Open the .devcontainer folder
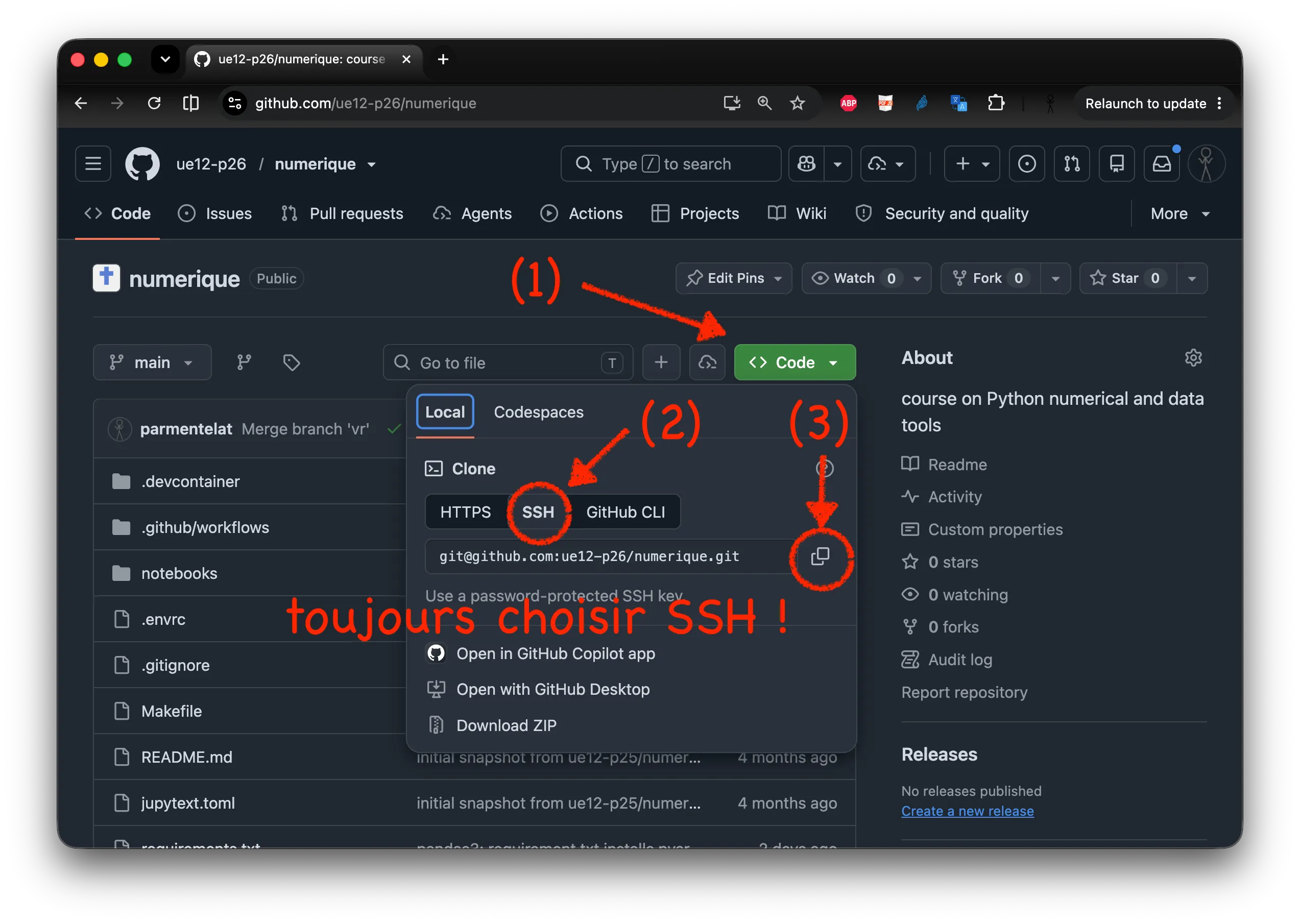 (190, 481)
